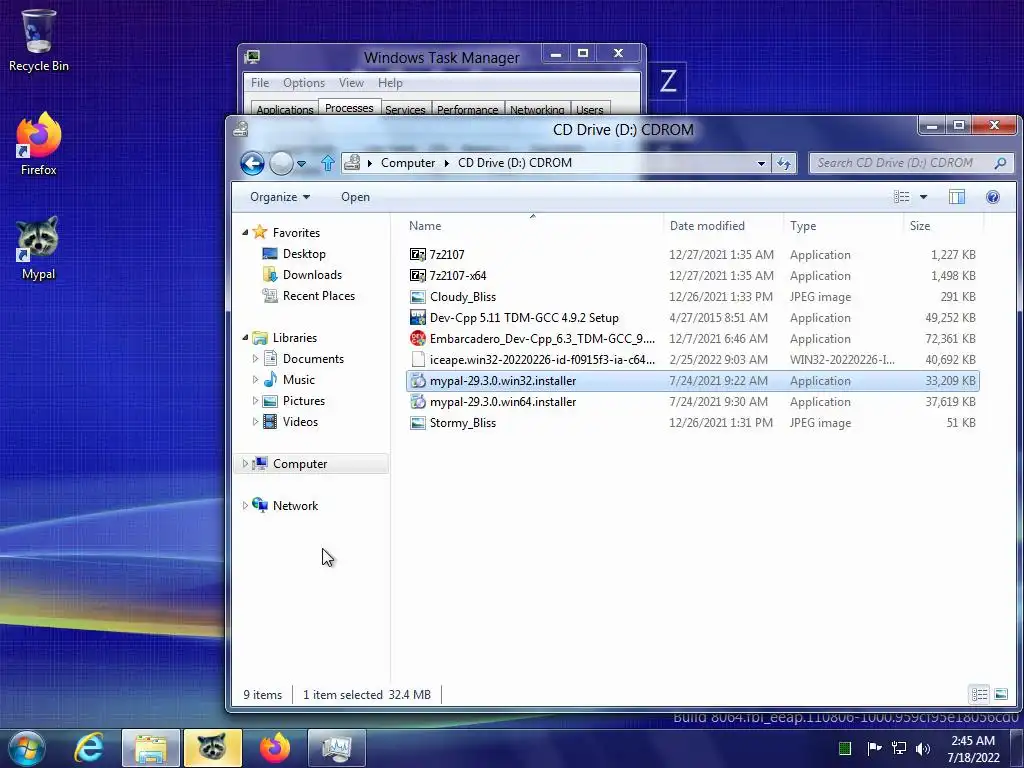Open the Organize menu
The image size is (1024, 768).
(280, 197)
